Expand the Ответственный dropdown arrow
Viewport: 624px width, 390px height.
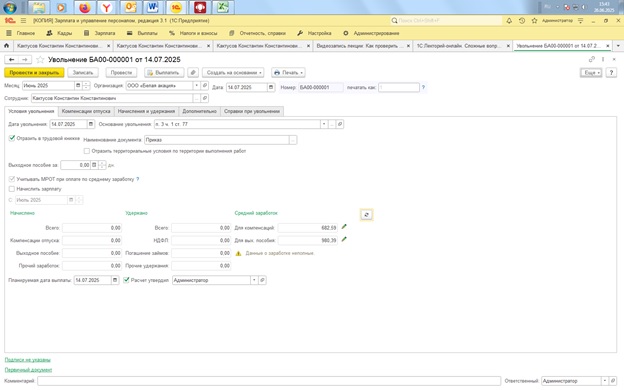pos(604,381)
